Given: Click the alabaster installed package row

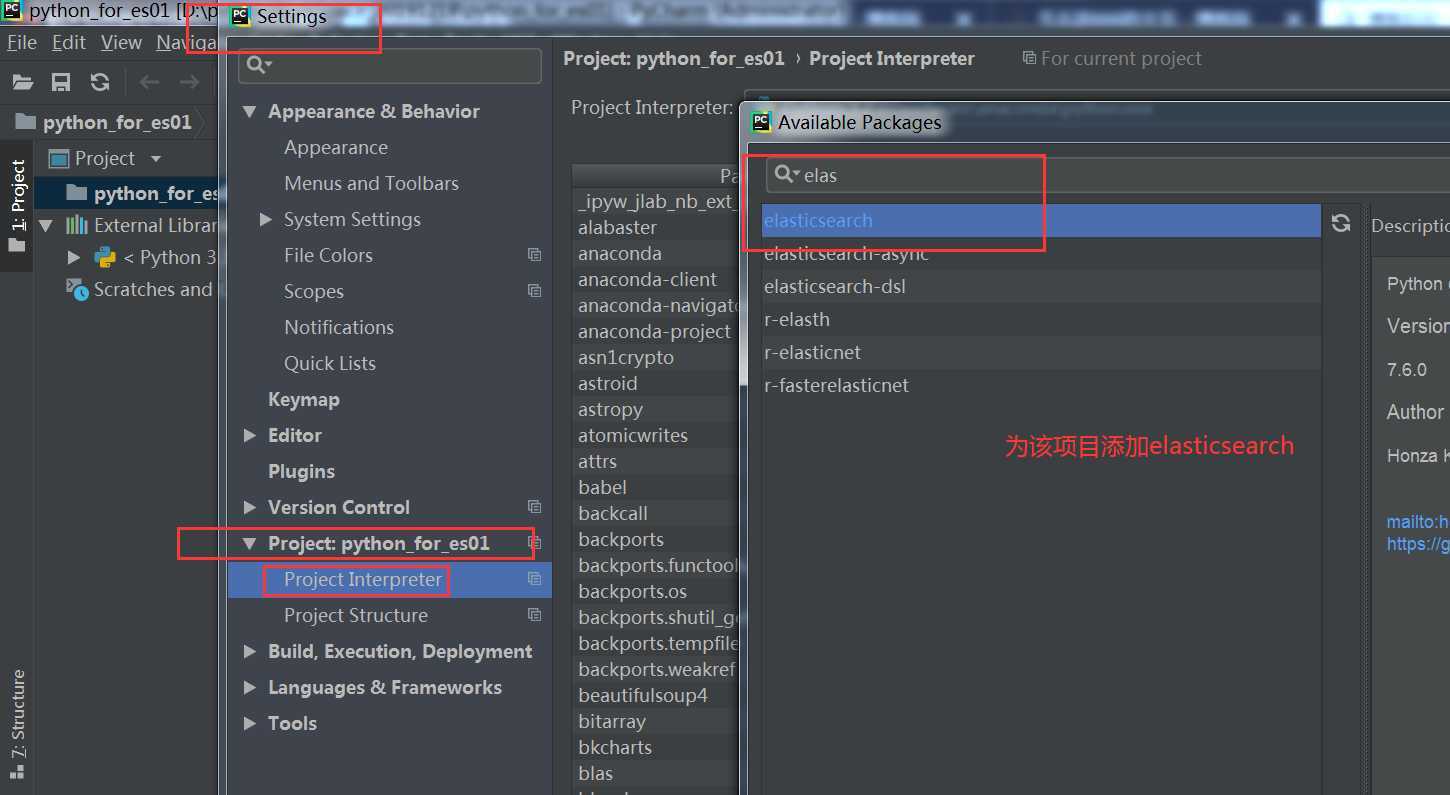Looking at the screenshot, I should pyautogui.click(x=656, y=227).
